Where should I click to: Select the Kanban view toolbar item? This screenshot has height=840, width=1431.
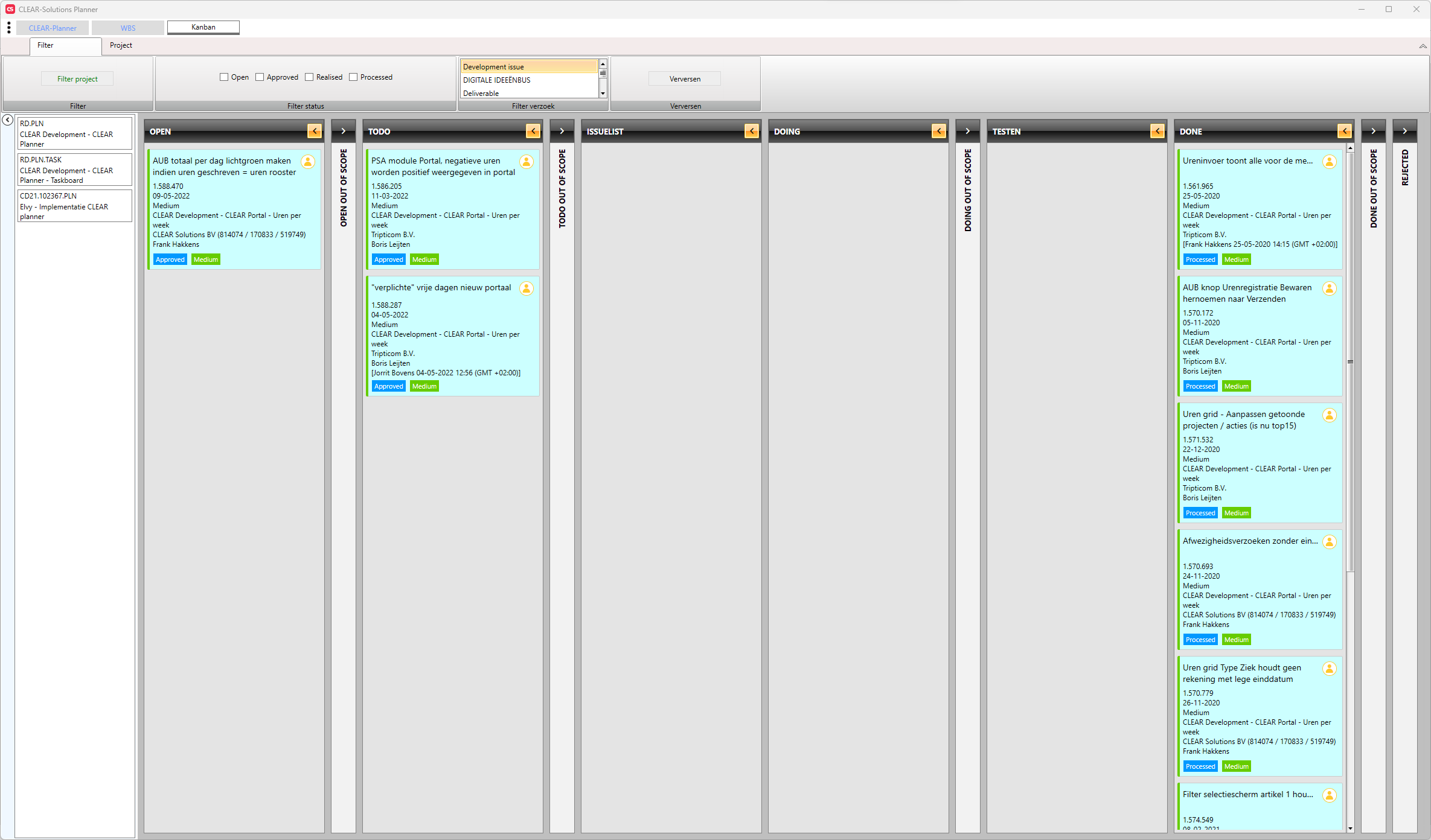point(203,27)
